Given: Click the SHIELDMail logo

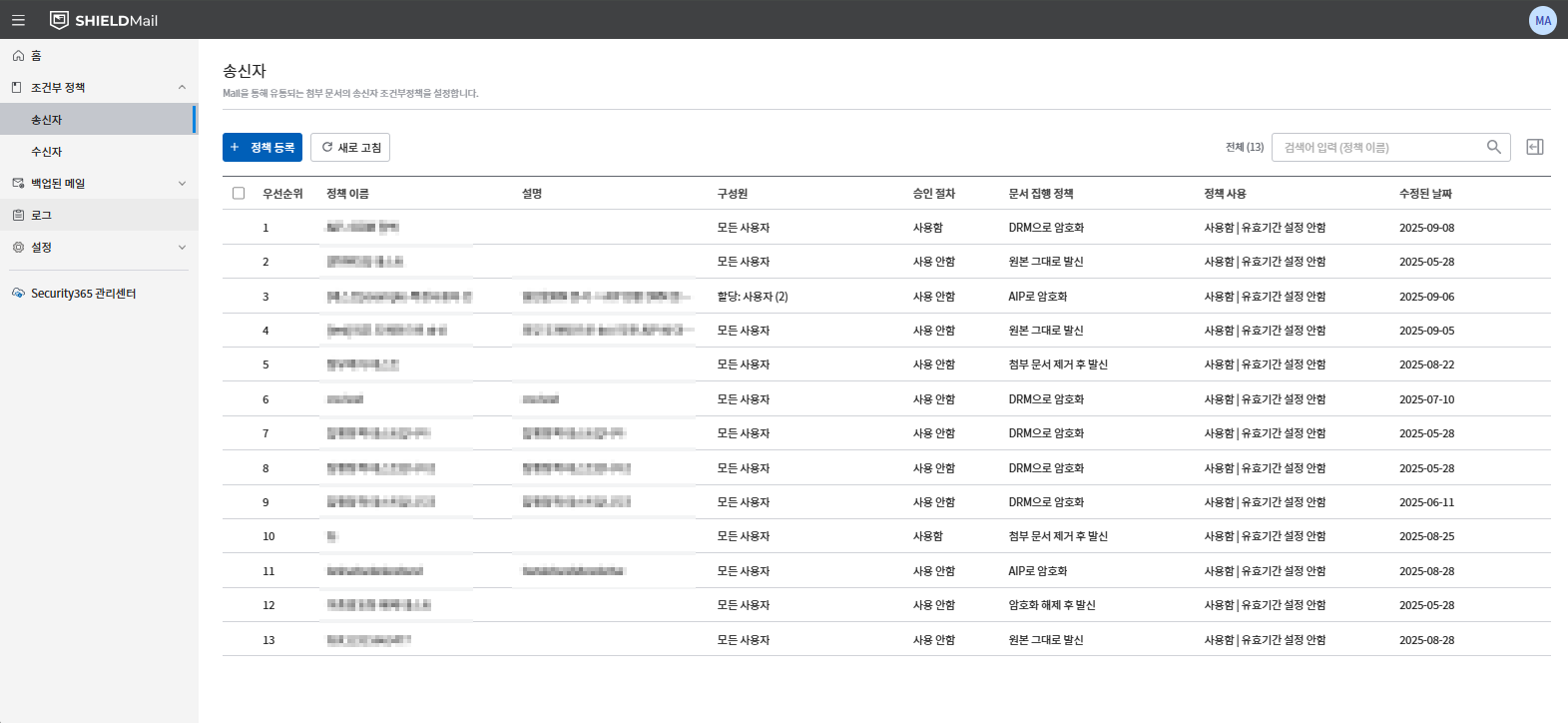Looking at the screenshot, I should pyautogui.click(x=104, y=20).
